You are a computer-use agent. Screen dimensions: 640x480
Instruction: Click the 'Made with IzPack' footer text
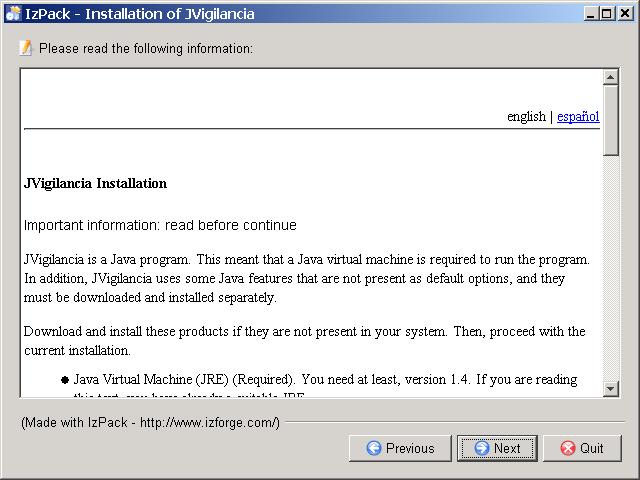click(x=150, y=422)
